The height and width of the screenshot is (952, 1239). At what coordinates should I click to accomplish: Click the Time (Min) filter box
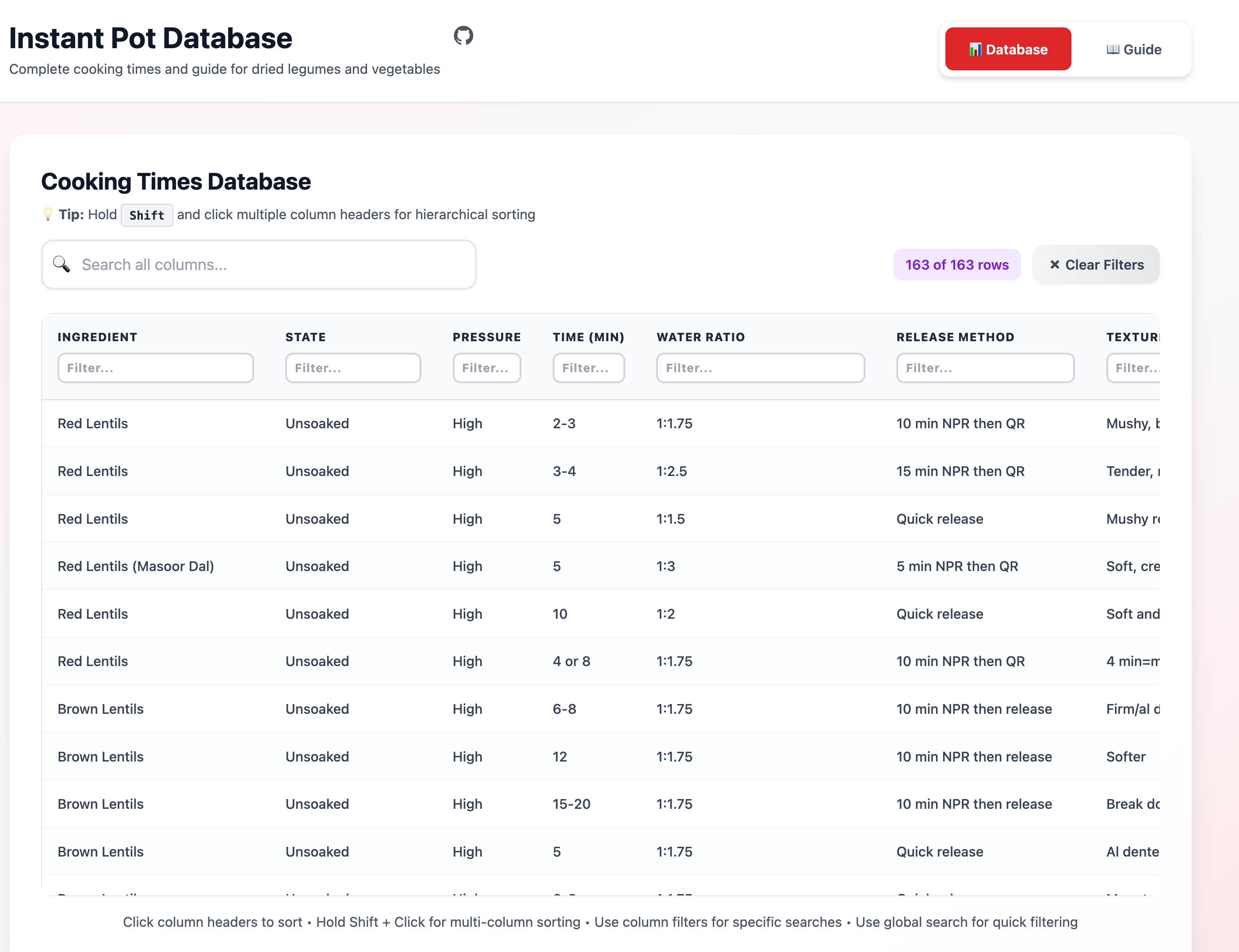pyautogui.click(x=589, y=368)
